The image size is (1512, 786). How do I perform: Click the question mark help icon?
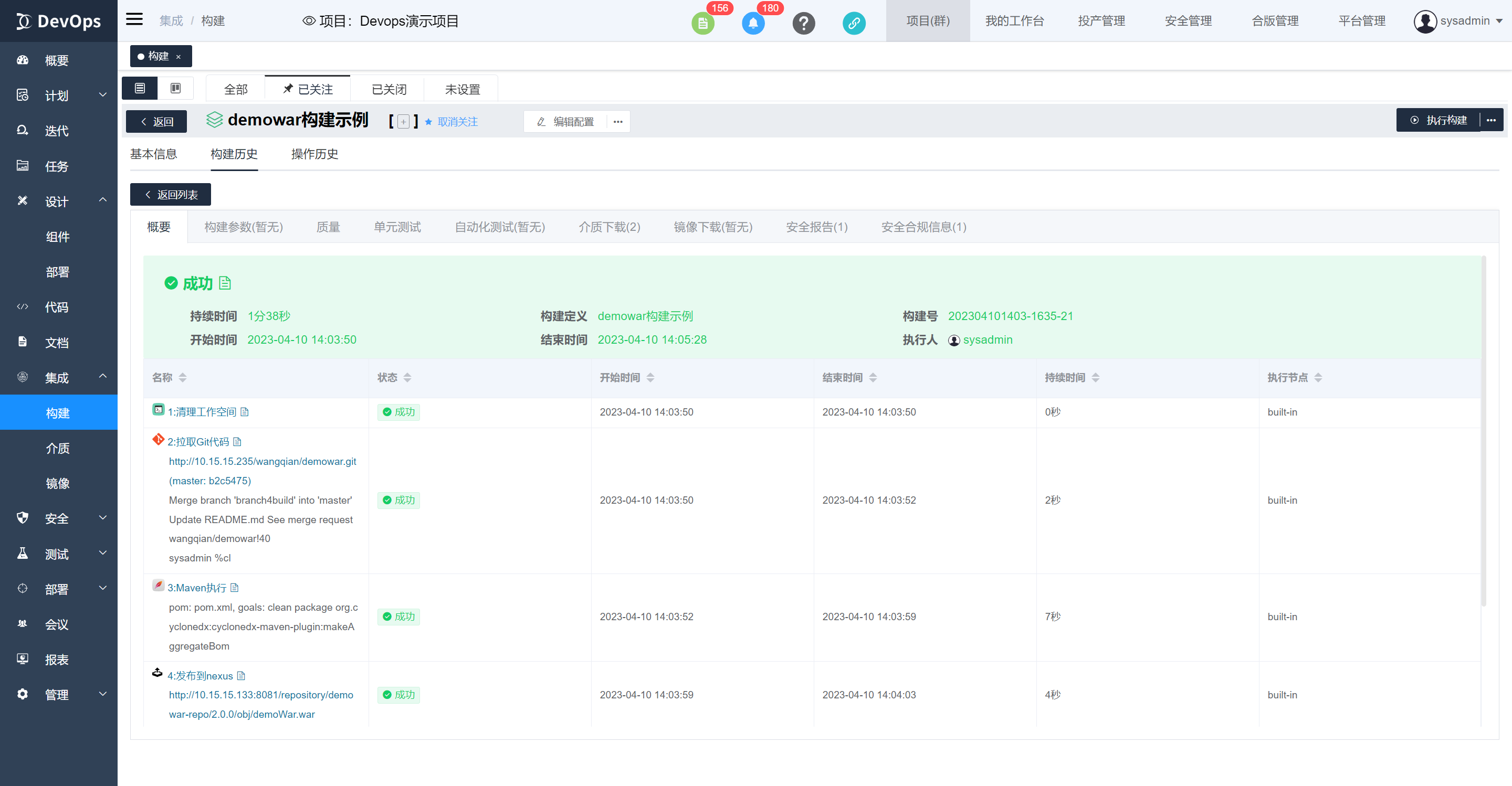804,24
